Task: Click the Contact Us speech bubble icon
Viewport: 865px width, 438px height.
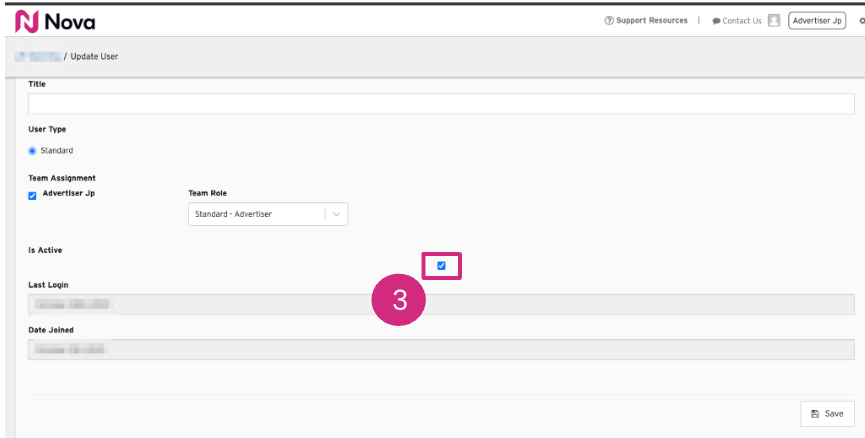Action: pyautogui.click(x=716, y=21)
